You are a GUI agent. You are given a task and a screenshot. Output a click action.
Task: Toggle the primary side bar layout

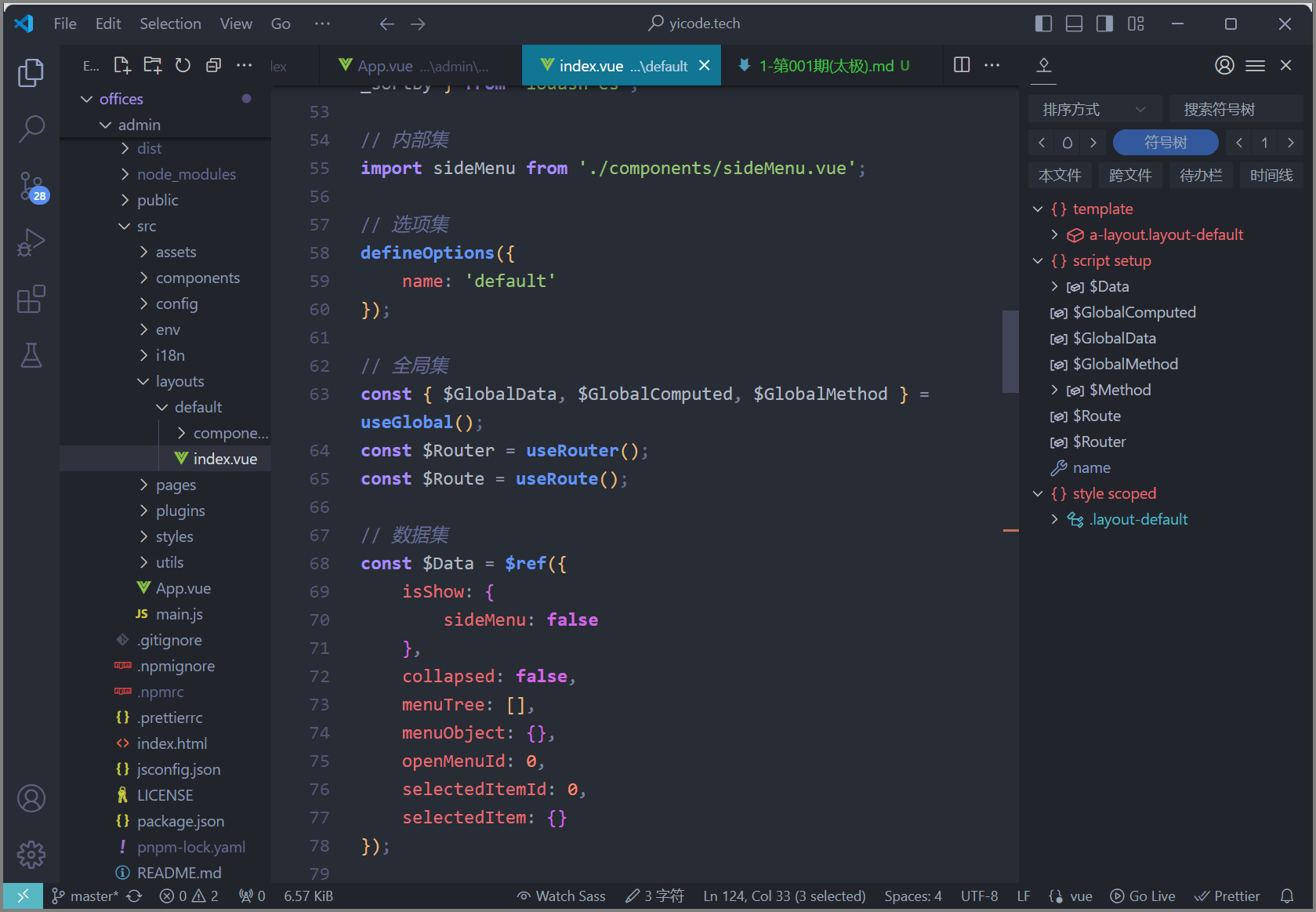pyautogui.click(x=1043, y=24)
